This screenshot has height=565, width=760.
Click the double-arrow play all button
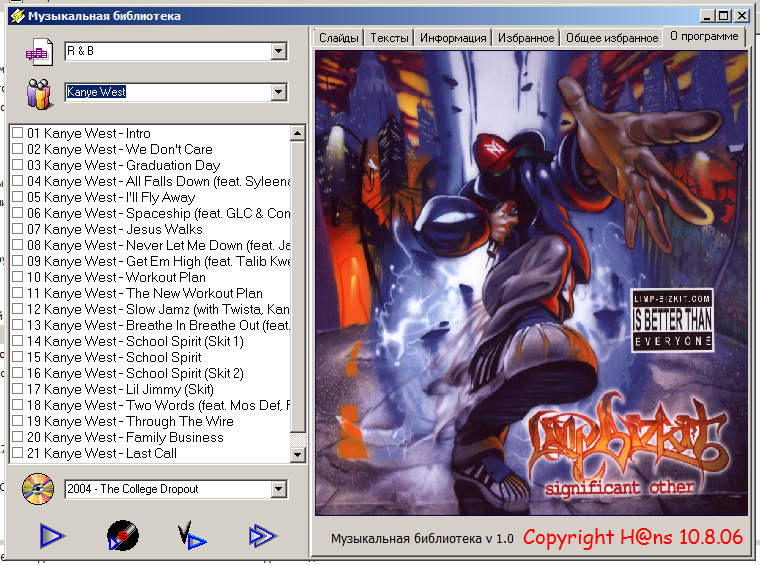pos(263,536)
